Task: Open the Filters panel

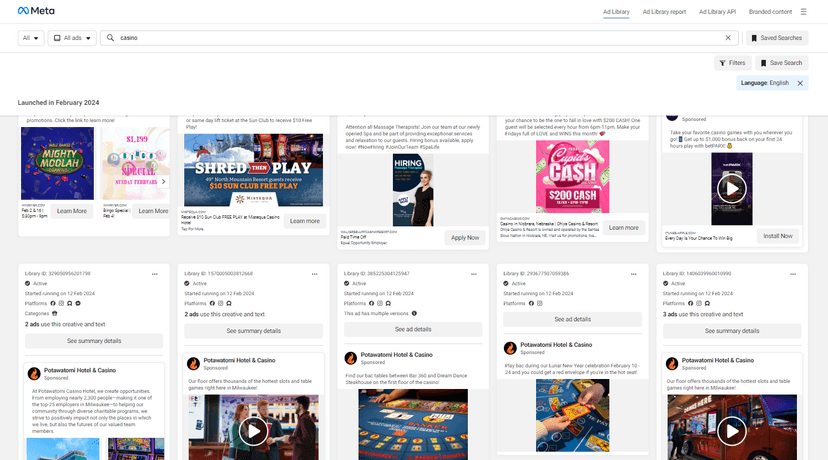Action: click(732, 63)
